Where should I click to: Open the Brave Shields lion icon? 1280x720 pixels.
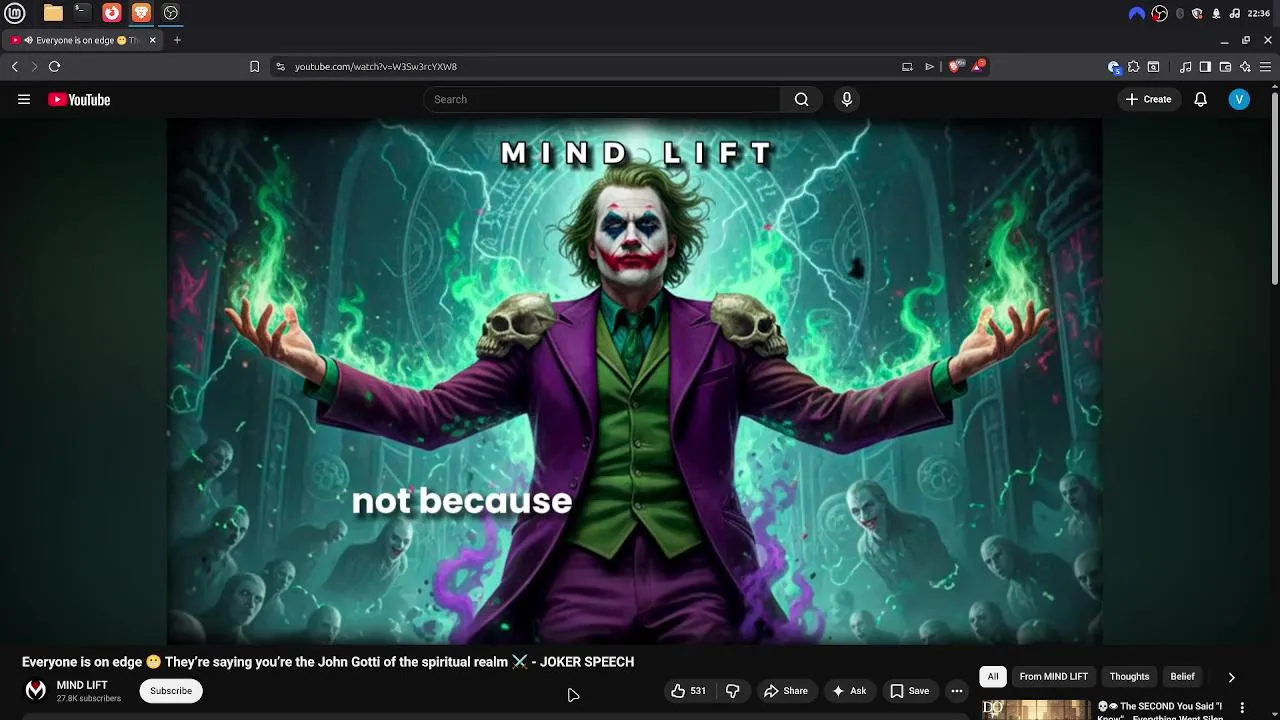[955, 66]
